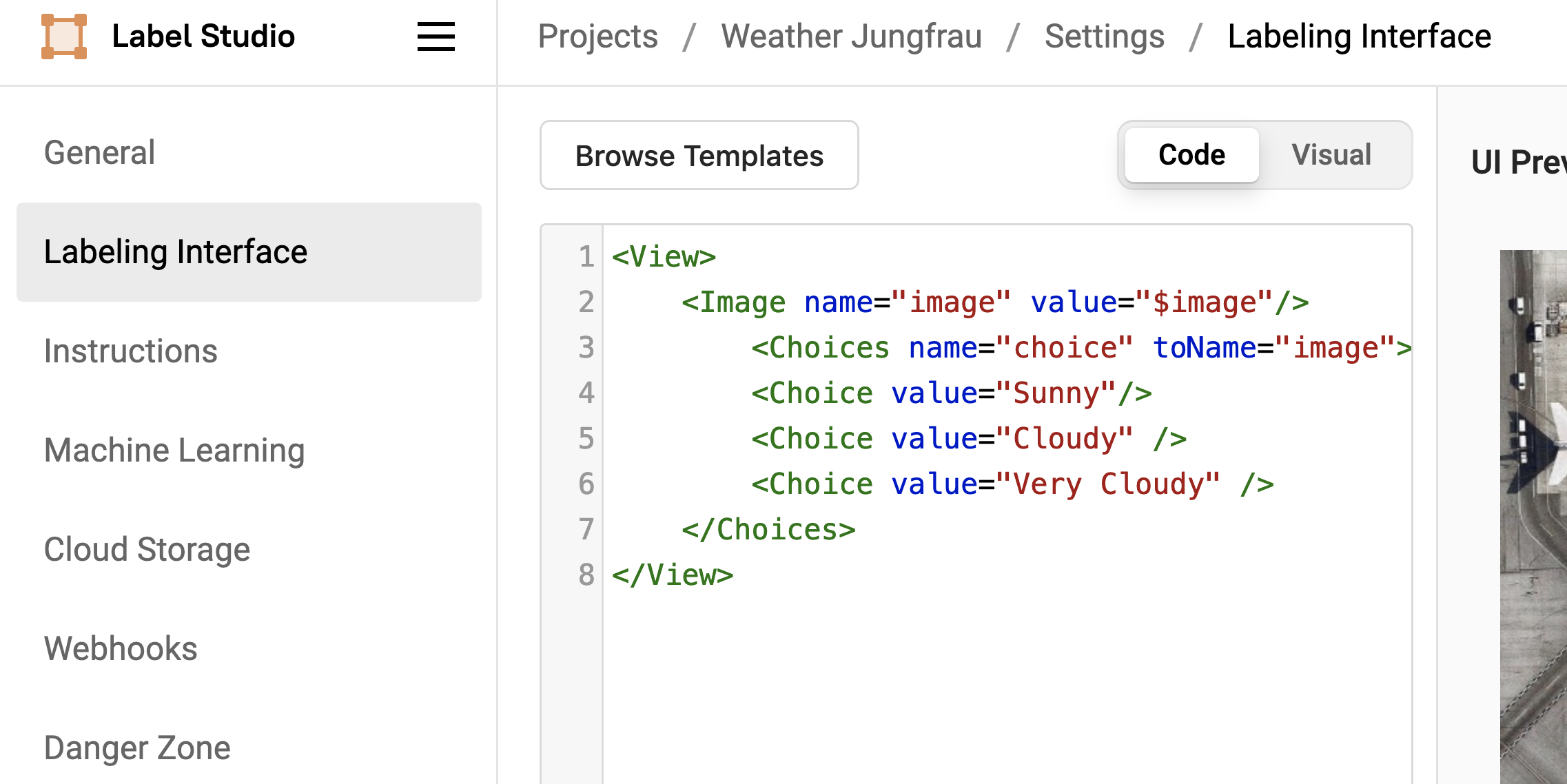Click the Choice value="Cloudy" line
The height and width of the screenshot is (784, 1567).
tap(969, 439)
